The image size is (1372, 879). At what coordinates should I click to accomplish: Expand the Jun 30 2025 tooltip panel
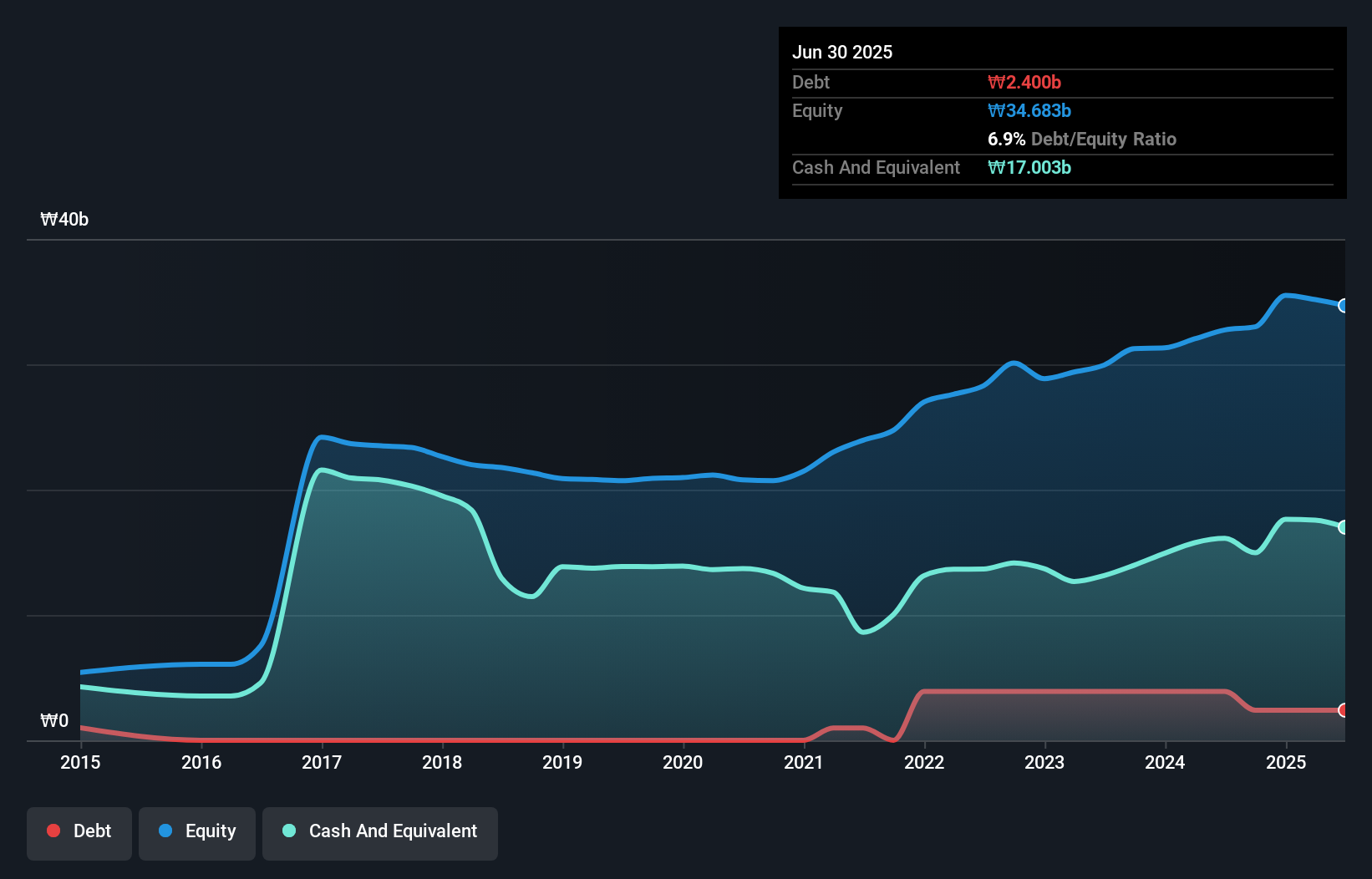(x=842, y=52)
